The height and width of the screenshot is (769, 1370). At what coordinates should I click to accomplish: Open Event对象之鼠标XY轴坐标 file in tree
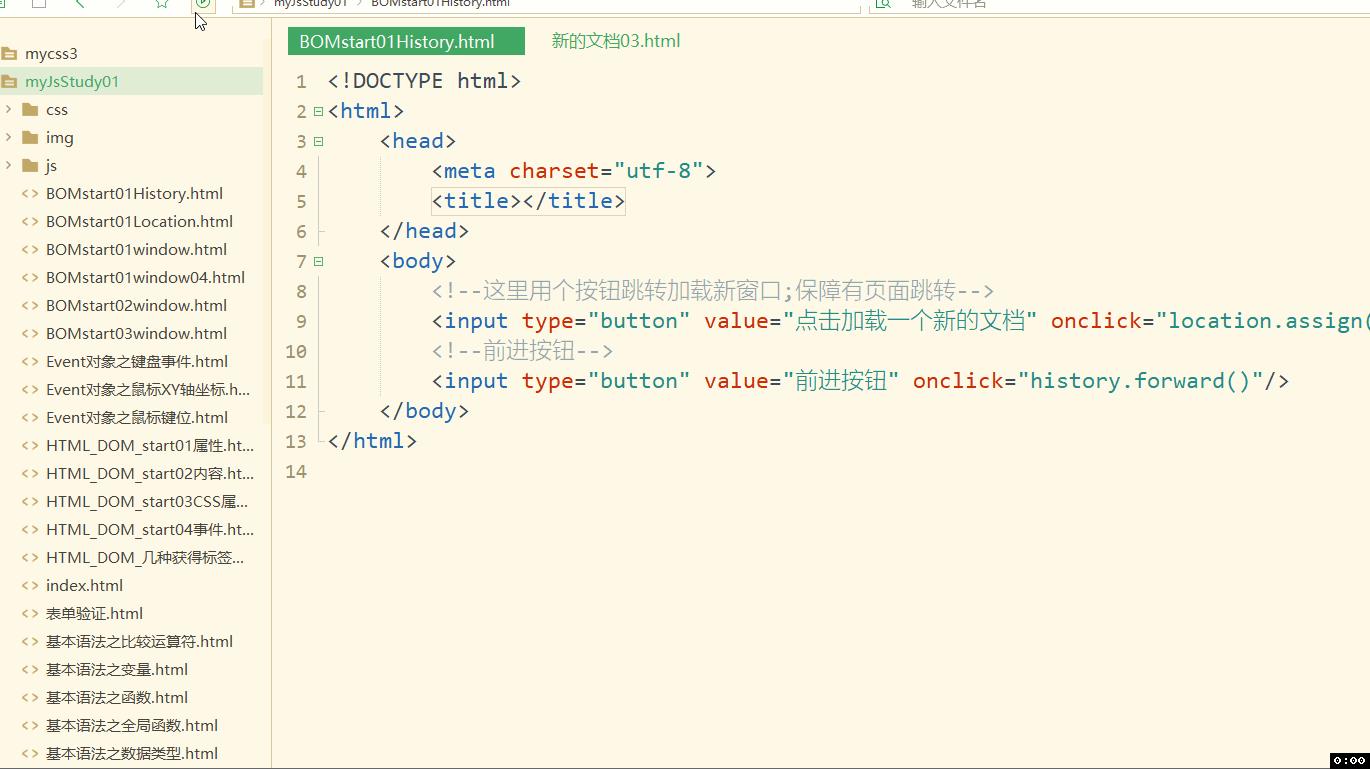tap(148, 390)
